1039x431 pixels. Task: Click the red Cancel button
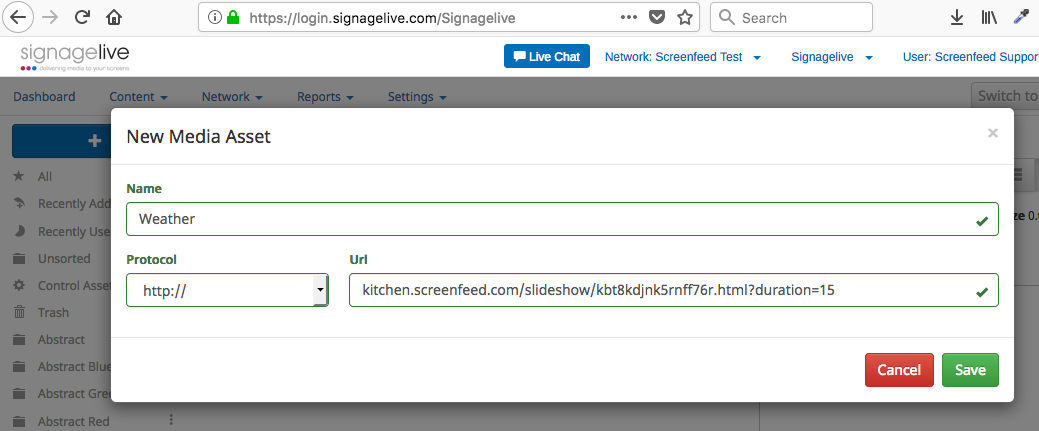click(899, 370)
